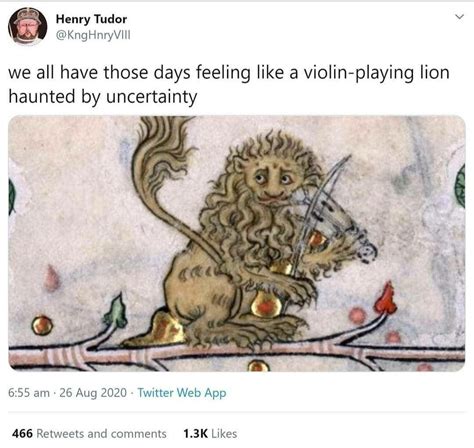View the 466 Retweets and comments
The width and height of the screenshot is (474, 448).
89,434
